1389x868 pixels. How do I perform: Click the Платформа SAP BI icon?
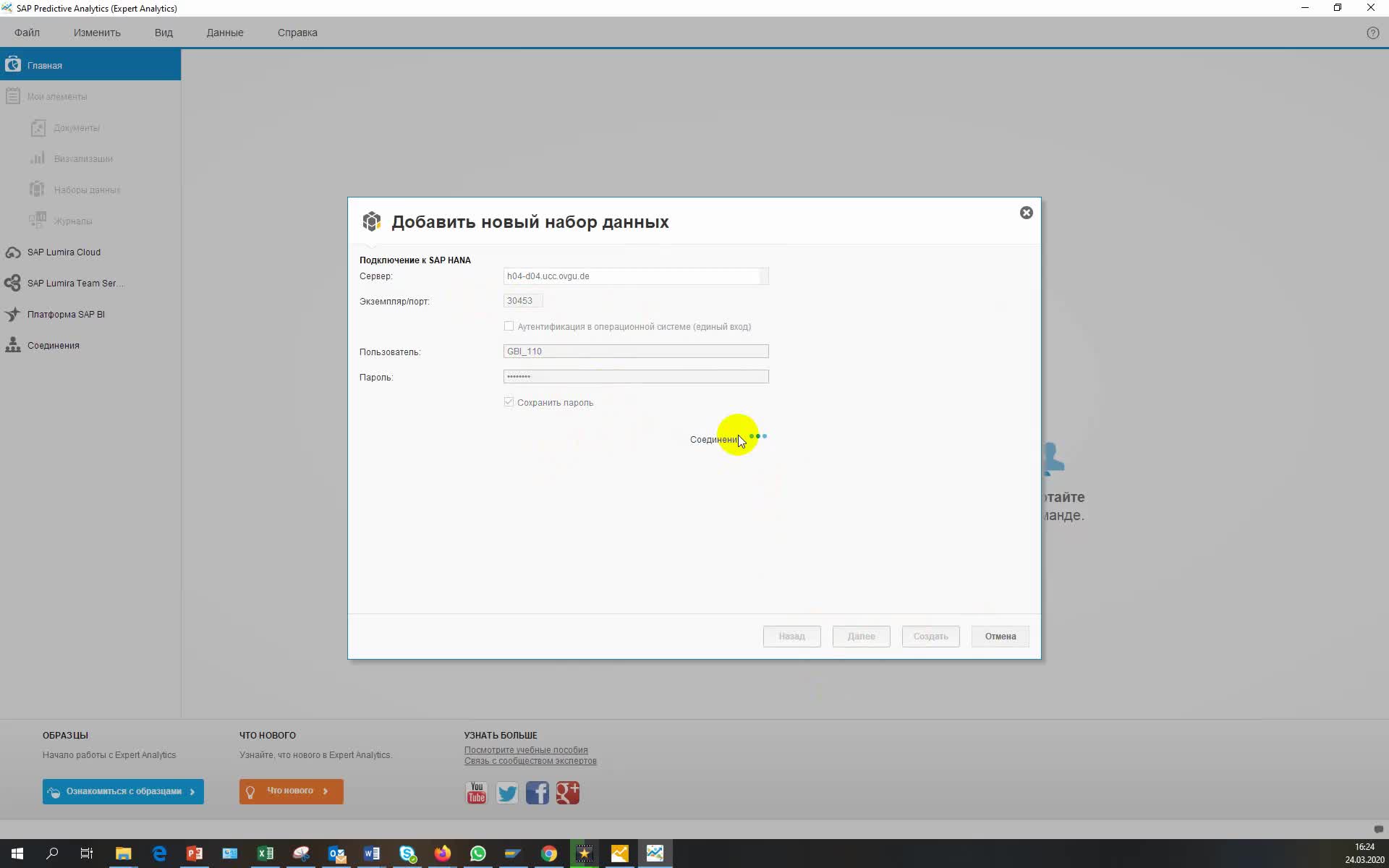pos(12,315)
